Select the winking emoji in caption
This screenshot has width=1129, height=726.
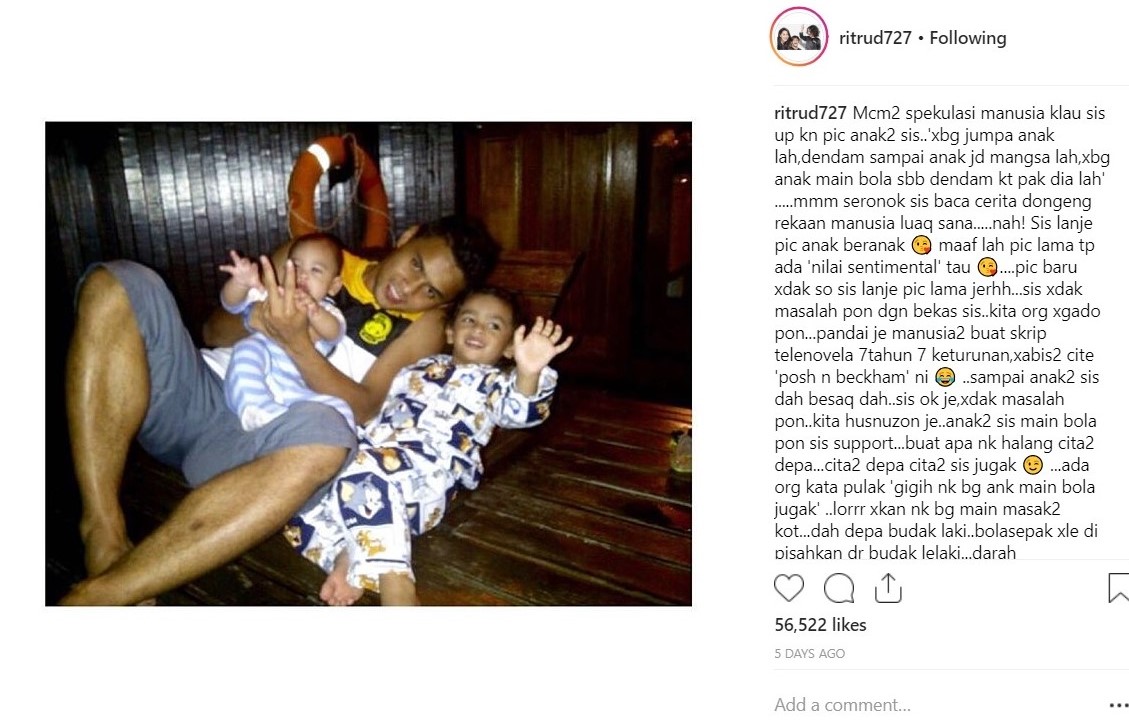(x=1033, y=465)
